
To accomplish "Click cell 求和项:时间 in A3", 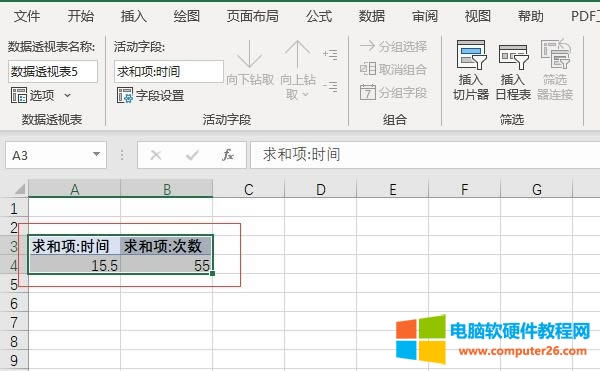I will point(75,246).
